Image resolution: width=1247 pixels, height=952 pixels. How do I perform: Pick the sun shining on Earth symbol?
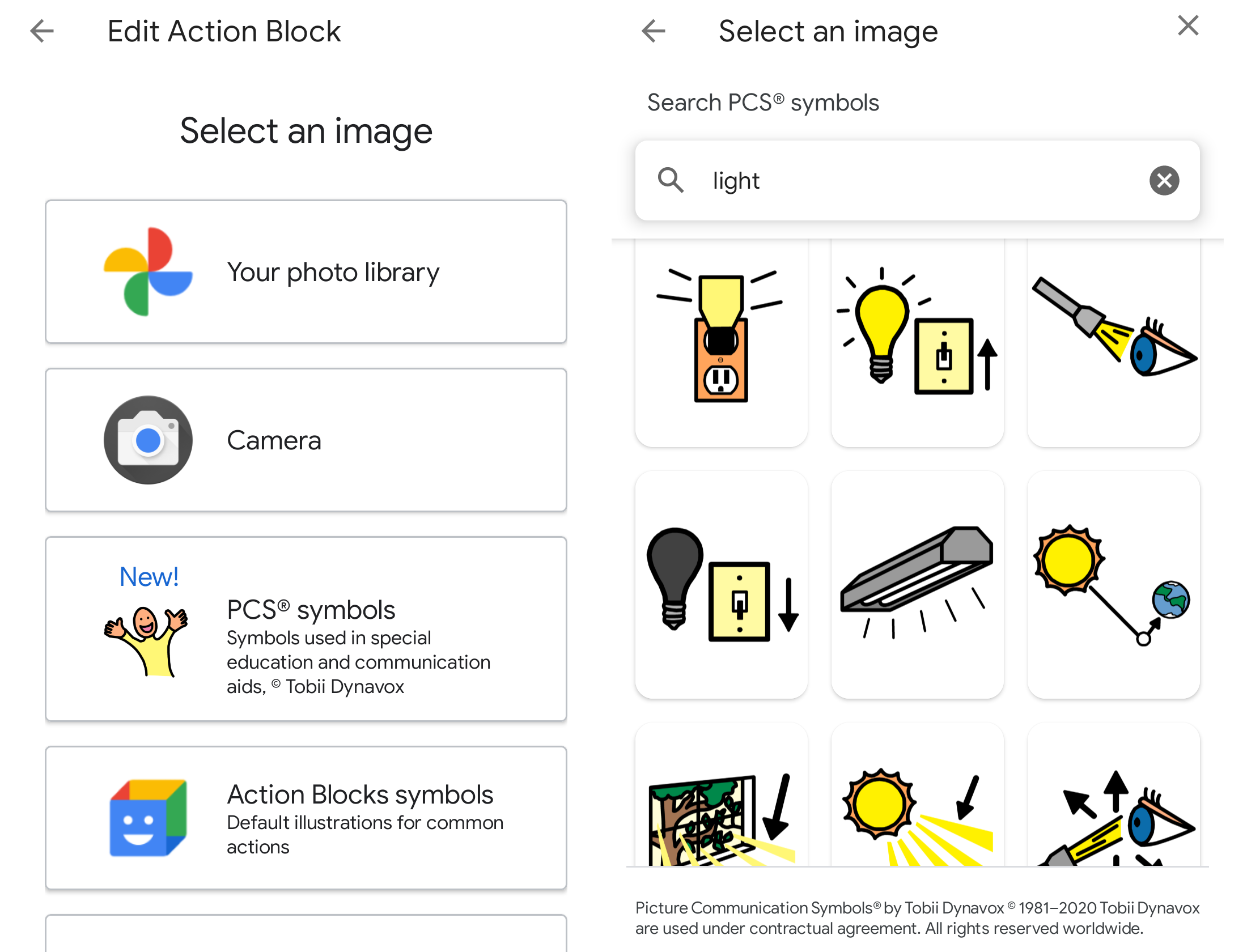tap(1114, 585)
